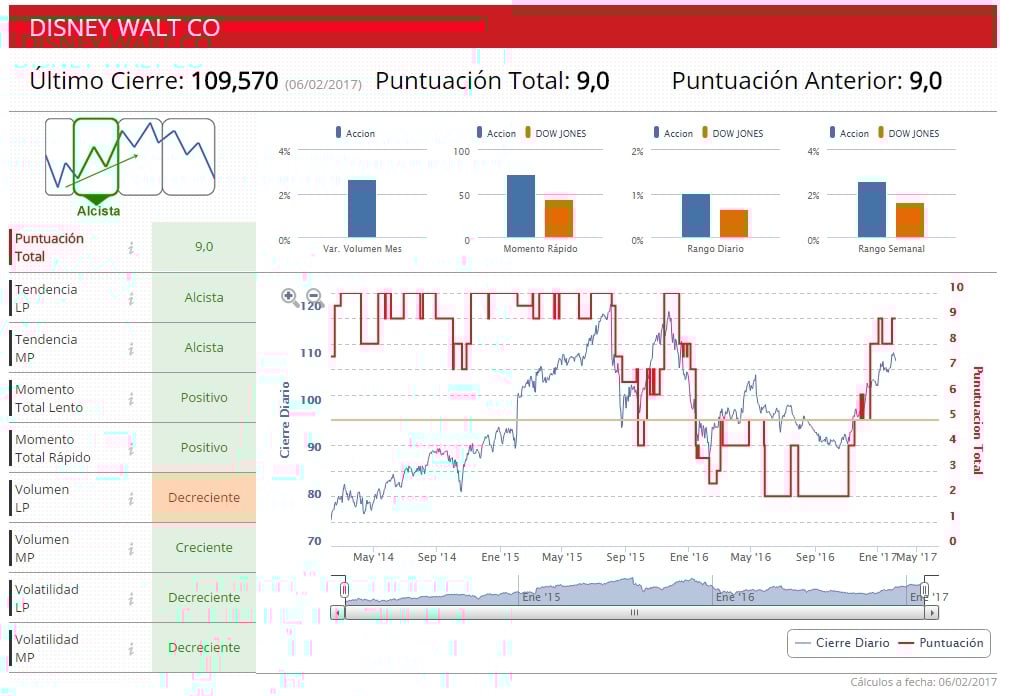Open info icon for Tendencia LP
This screenshot has height=696, width=1012.
point(131,298)
